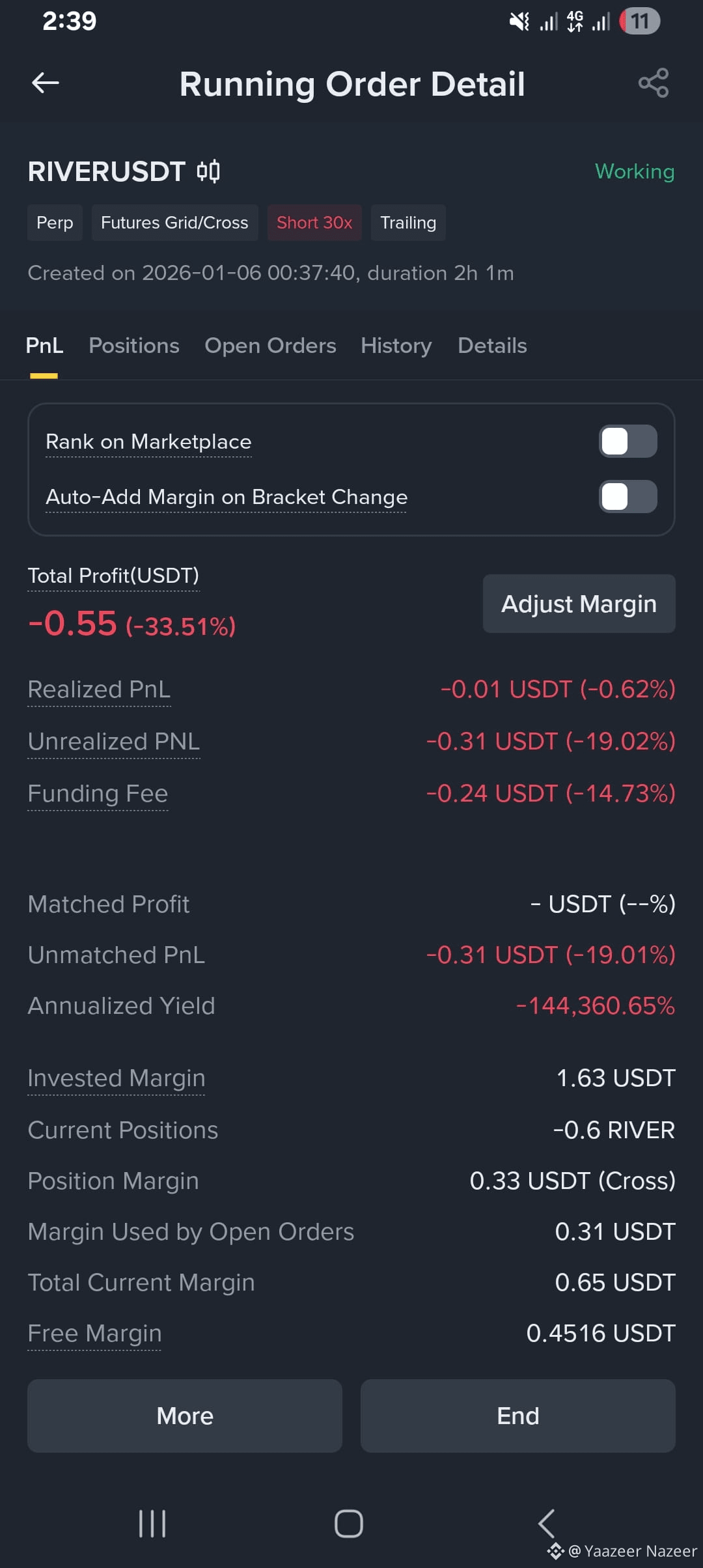This screenshot has height=1568, width=703.
Task: Tap the share icon
Action: click(654, 83)
